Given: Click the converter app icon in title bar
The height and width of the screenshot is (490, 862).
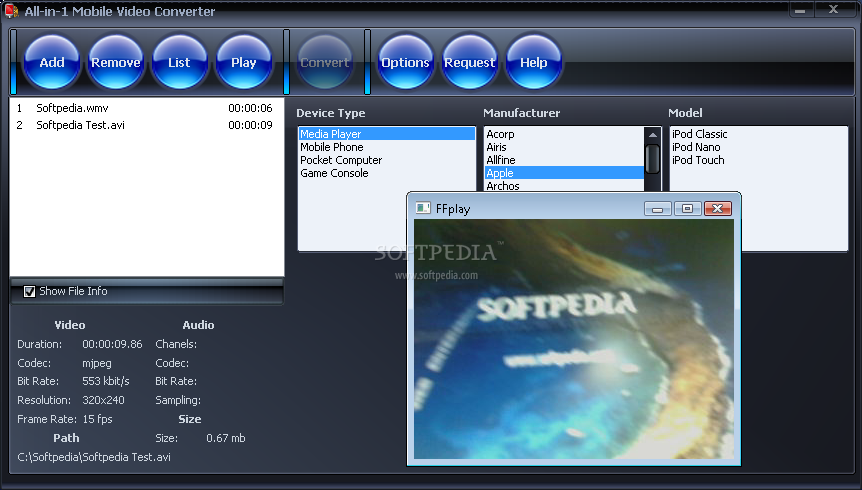Looking at the screenshot, I should [12, 11].
